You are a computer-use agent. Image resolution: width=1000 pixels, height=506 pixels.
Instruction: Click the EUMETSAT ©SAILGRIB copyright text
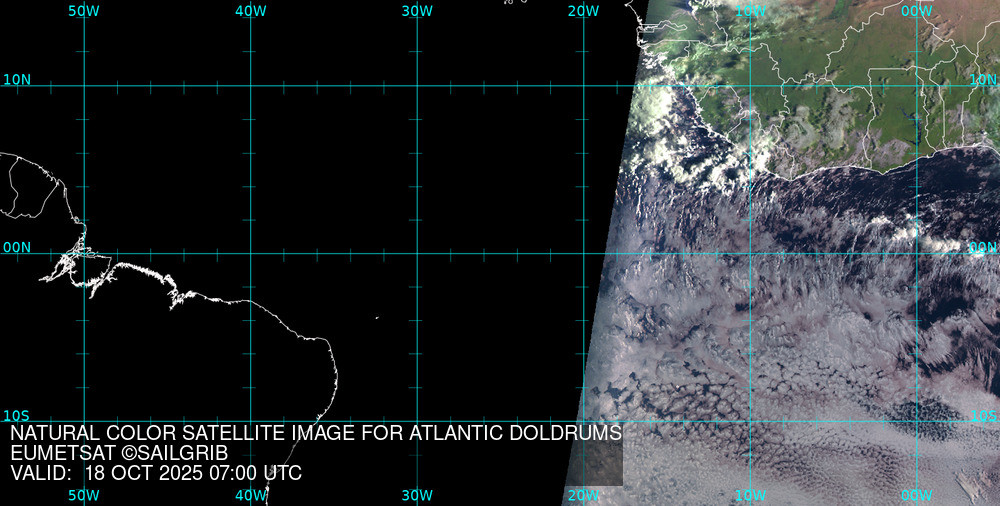pos(119,454)
